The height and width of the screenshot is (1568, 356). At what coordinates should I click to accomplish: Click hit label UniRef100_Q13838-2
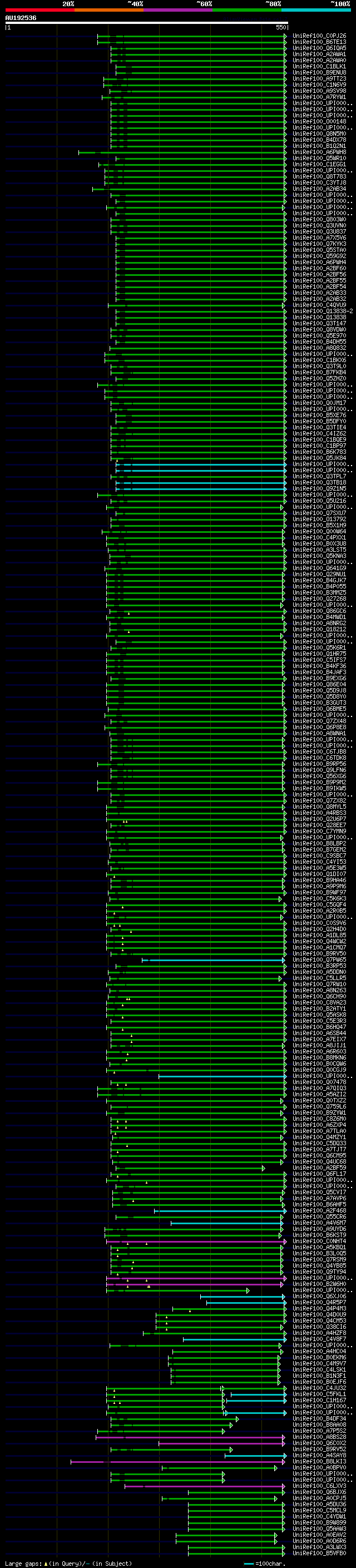pyautogui.click(x=323, y=311)
